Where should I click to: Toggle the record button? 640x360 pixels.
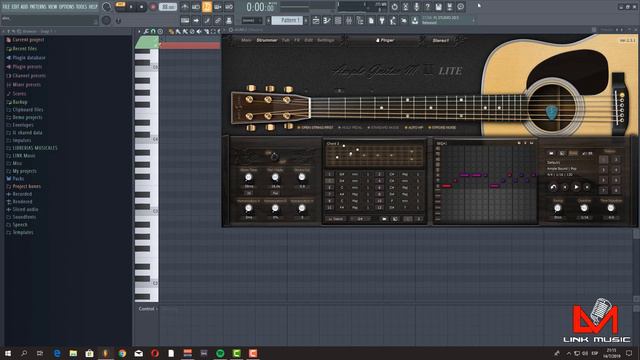click(153, 7)
